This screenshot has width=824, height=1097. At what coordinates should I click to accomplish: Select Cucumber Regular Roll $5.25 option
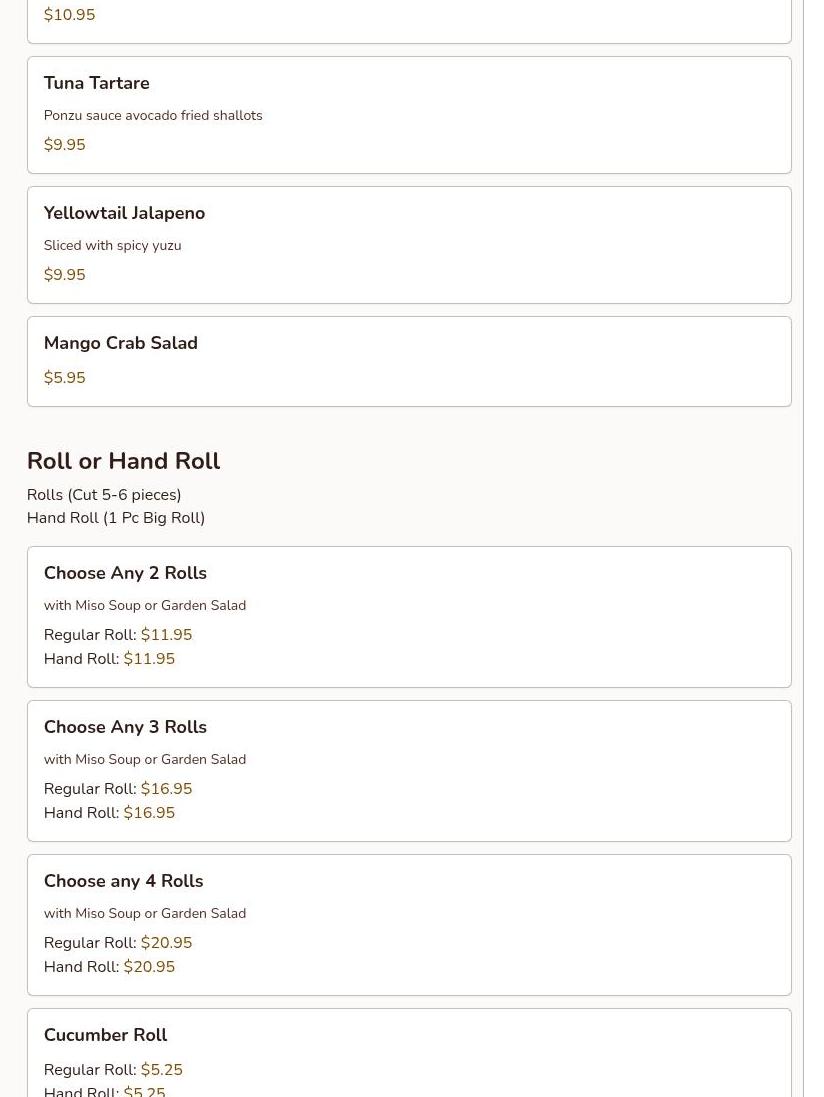coord(113,1070)
